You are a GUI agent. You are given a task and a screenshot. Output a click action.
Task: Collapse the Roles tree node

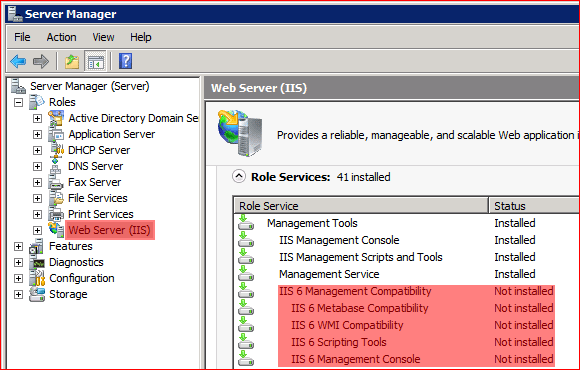[18, 102]
